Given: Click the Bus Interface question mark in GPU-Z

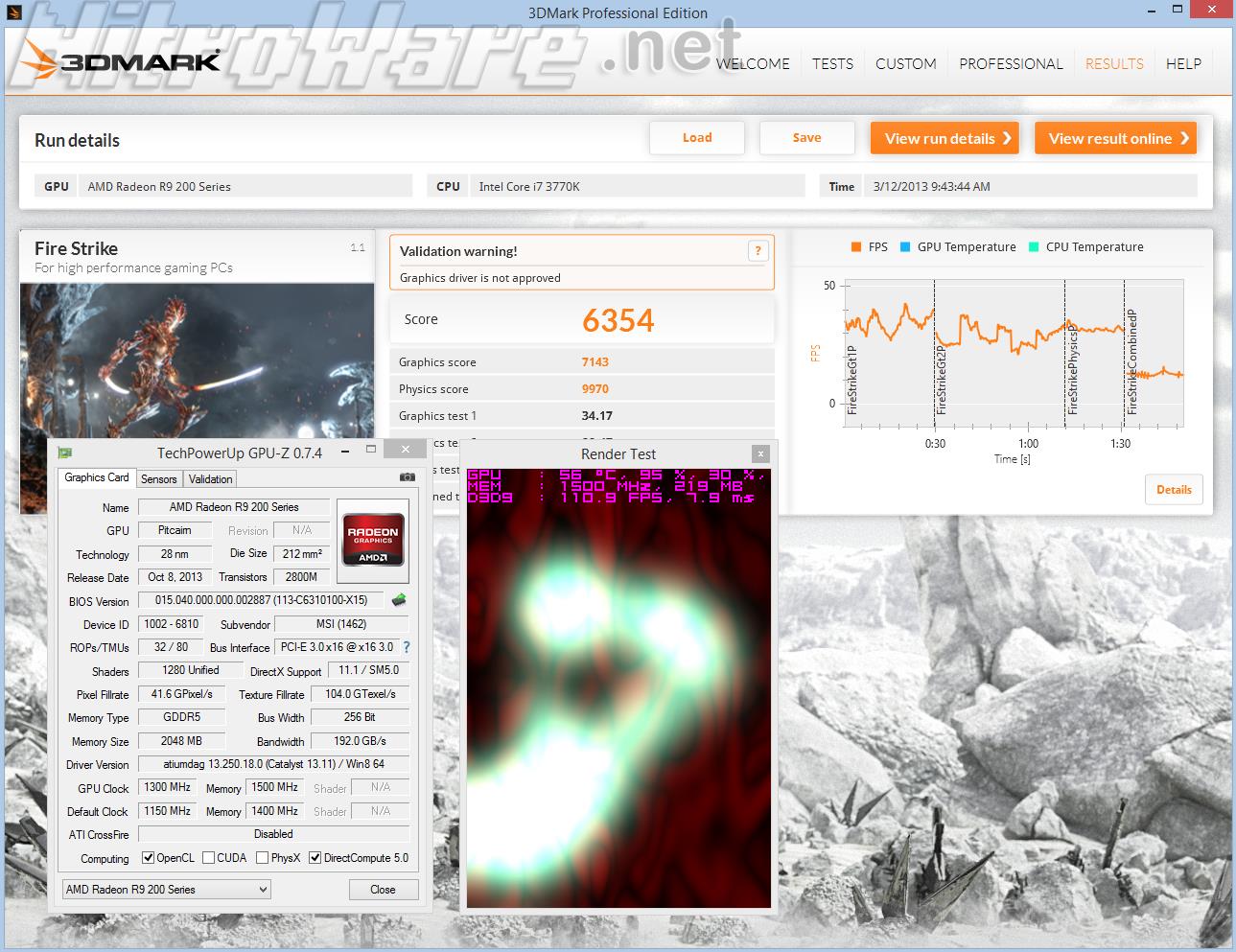Looking at the screenshot, I should [407, 647].
